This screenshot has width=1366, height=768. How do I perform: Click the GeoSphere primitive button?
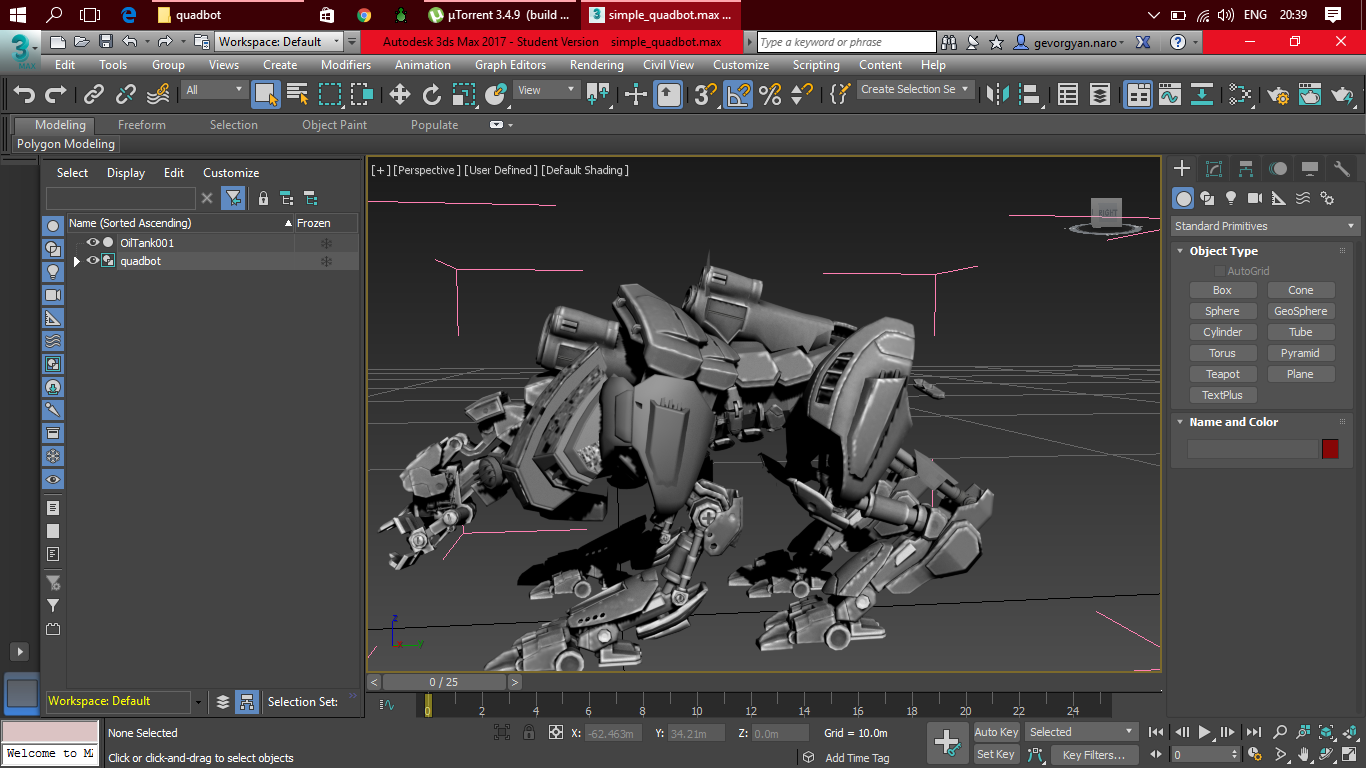pos(1300,311)
